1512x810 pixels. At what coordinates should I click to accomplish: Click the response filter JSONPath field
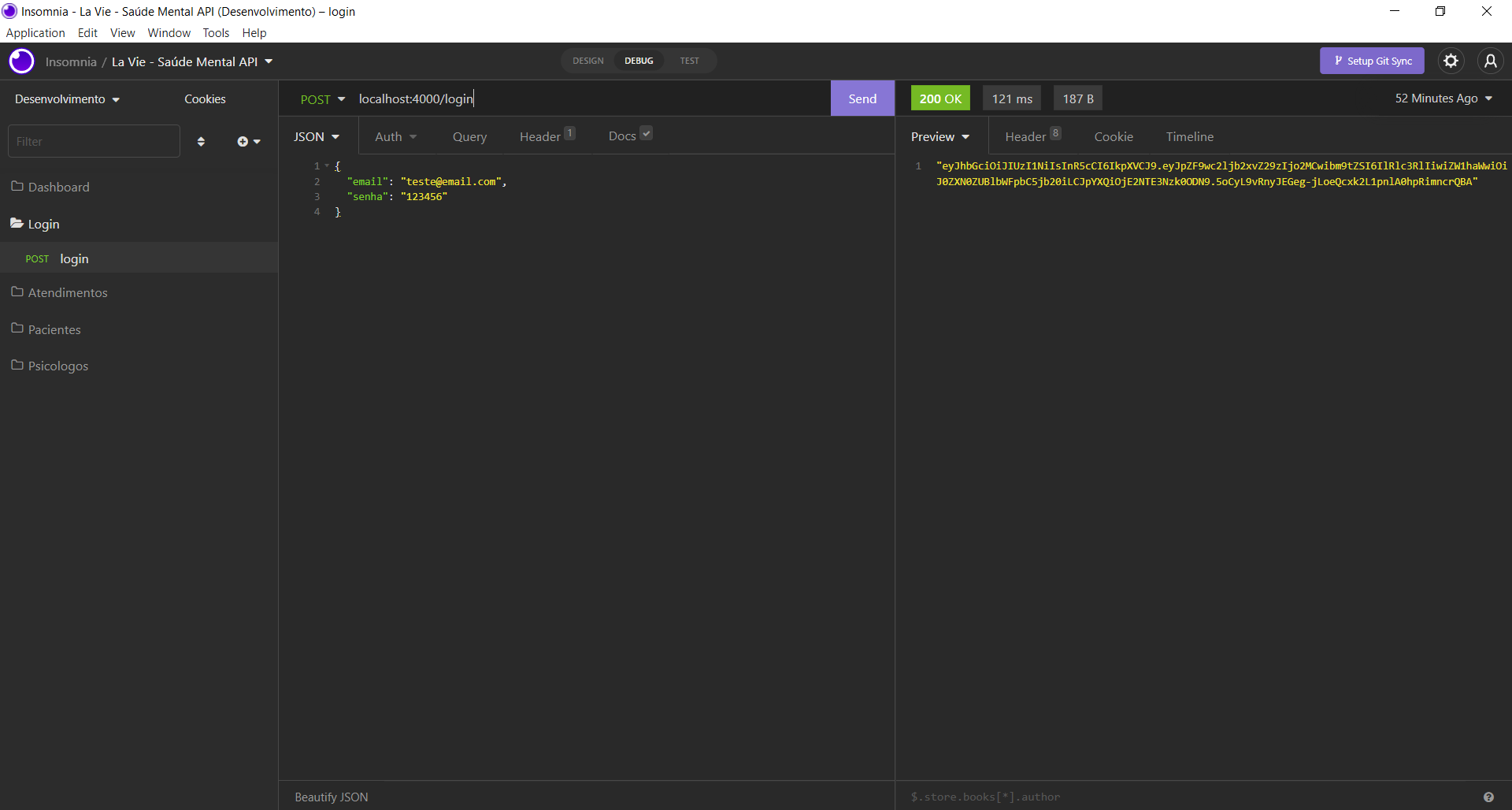click(x=1189, y=797)
